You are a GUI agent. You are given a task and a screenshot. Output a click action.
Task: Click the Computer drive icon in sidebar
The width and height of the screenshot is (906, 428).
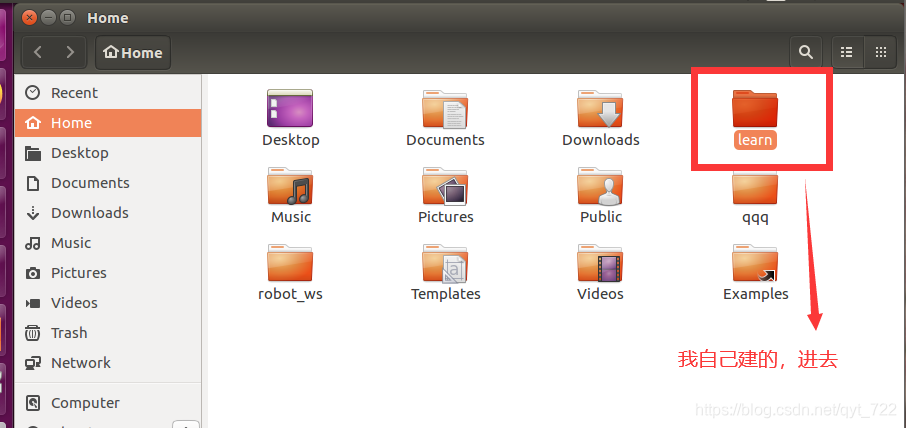click(x=33, y=403)
